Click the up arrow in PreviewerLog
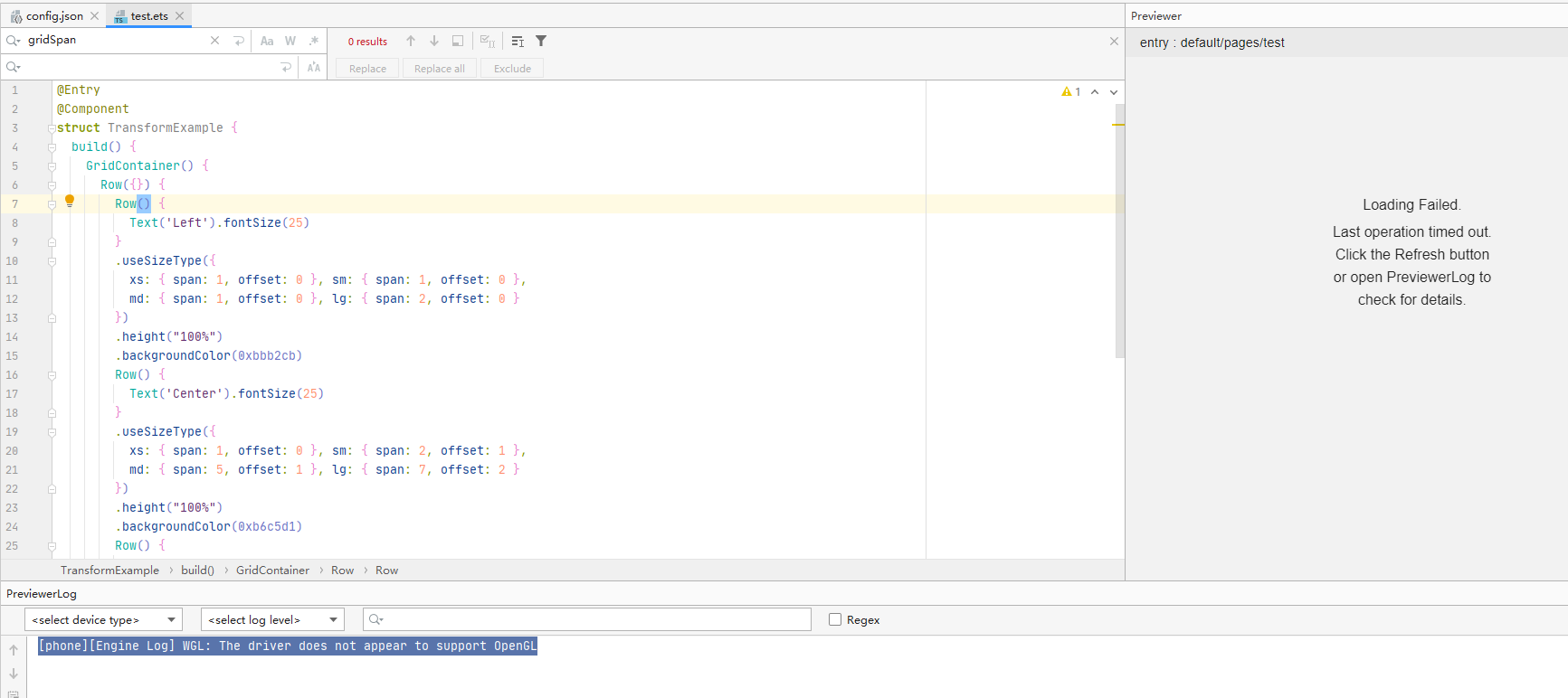1568x698 pixels. click(x=14, y=650)
